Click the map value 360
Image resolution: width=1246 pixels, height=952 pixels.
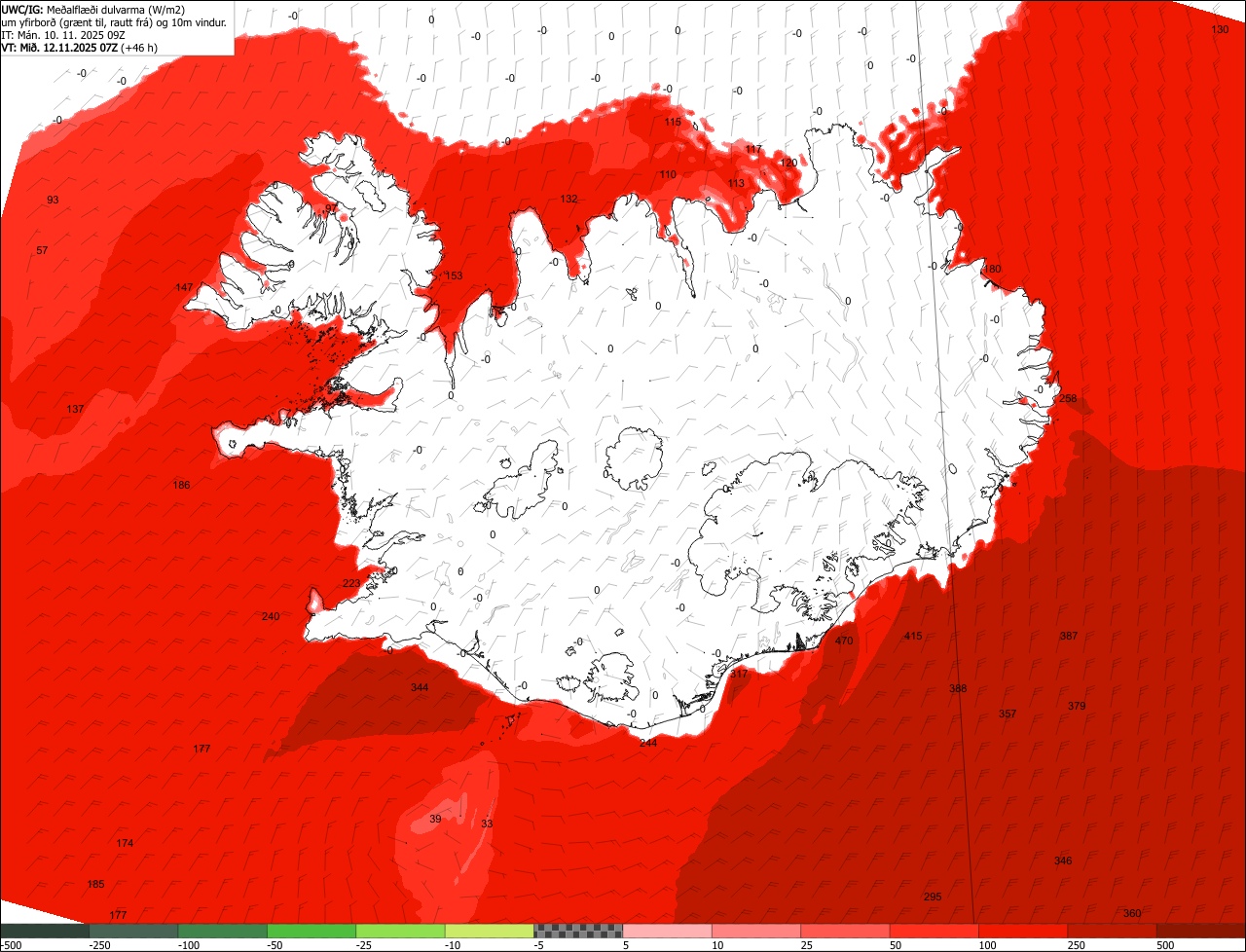tap(1132, 914)
